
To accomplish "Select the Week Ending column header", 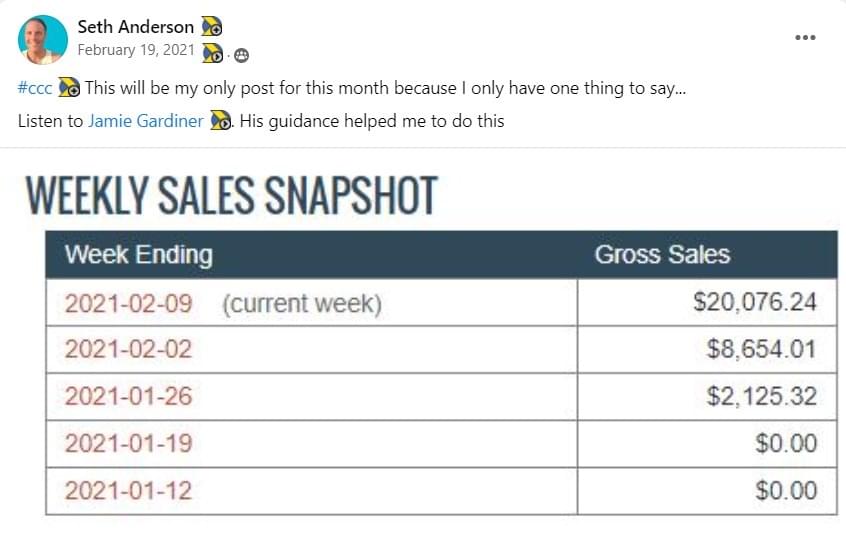I will [x=139, y=255].
